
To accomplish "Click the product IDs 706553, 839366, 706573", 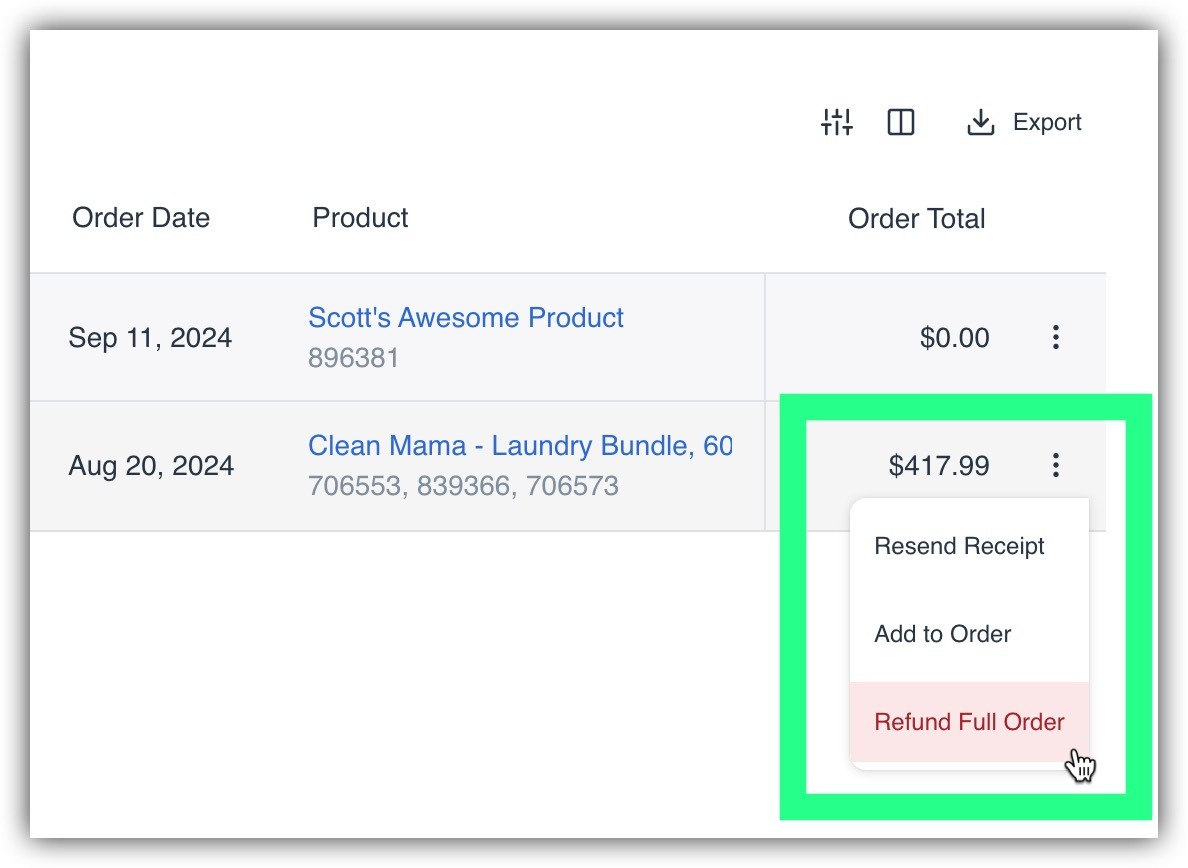I will tap(463, 486).
